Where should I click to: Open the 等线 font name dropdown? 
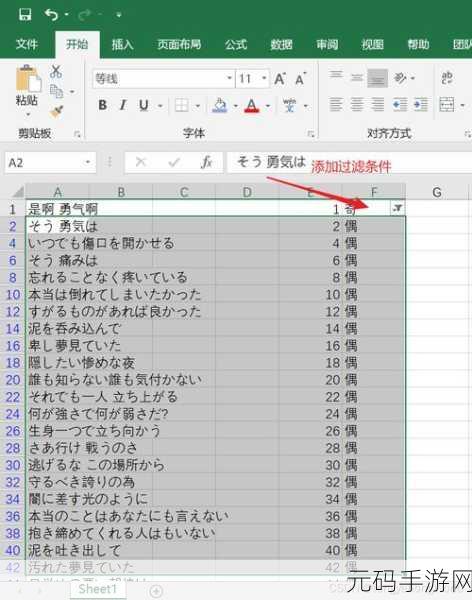229,78
